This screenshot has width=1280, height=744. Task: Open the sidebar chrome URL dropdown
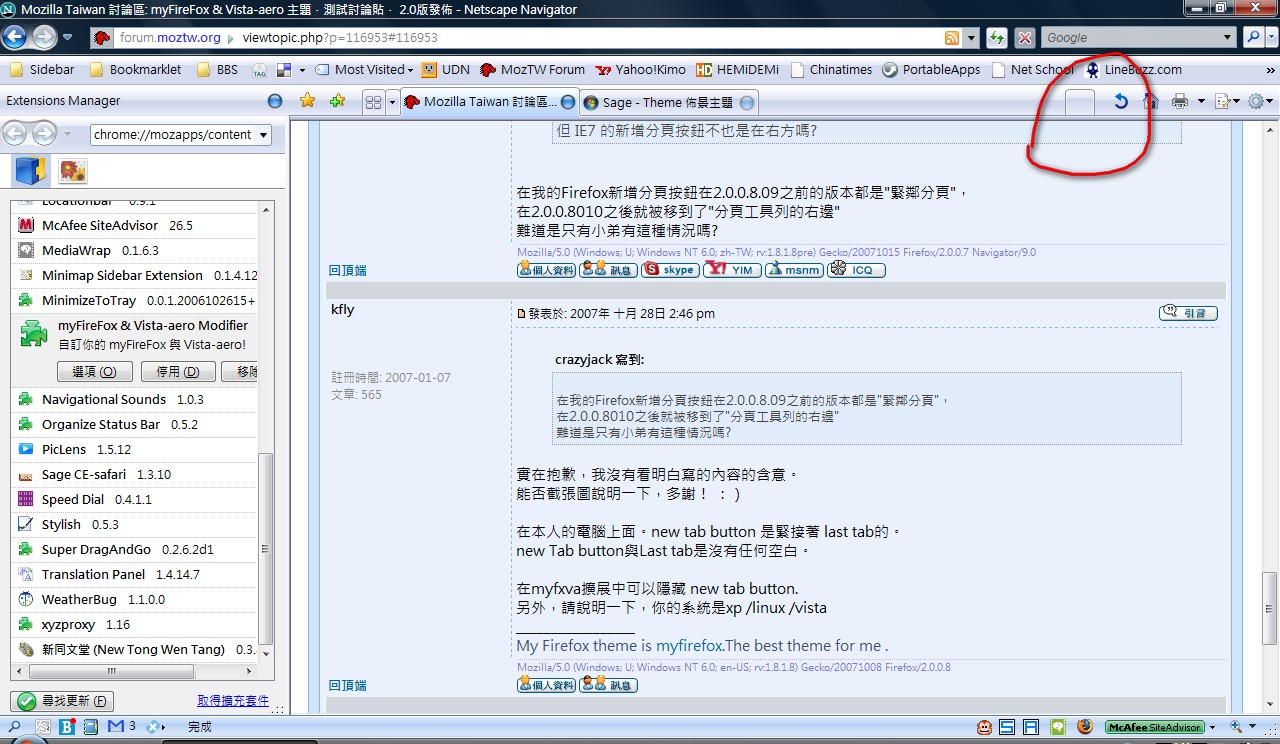[264, 135]
